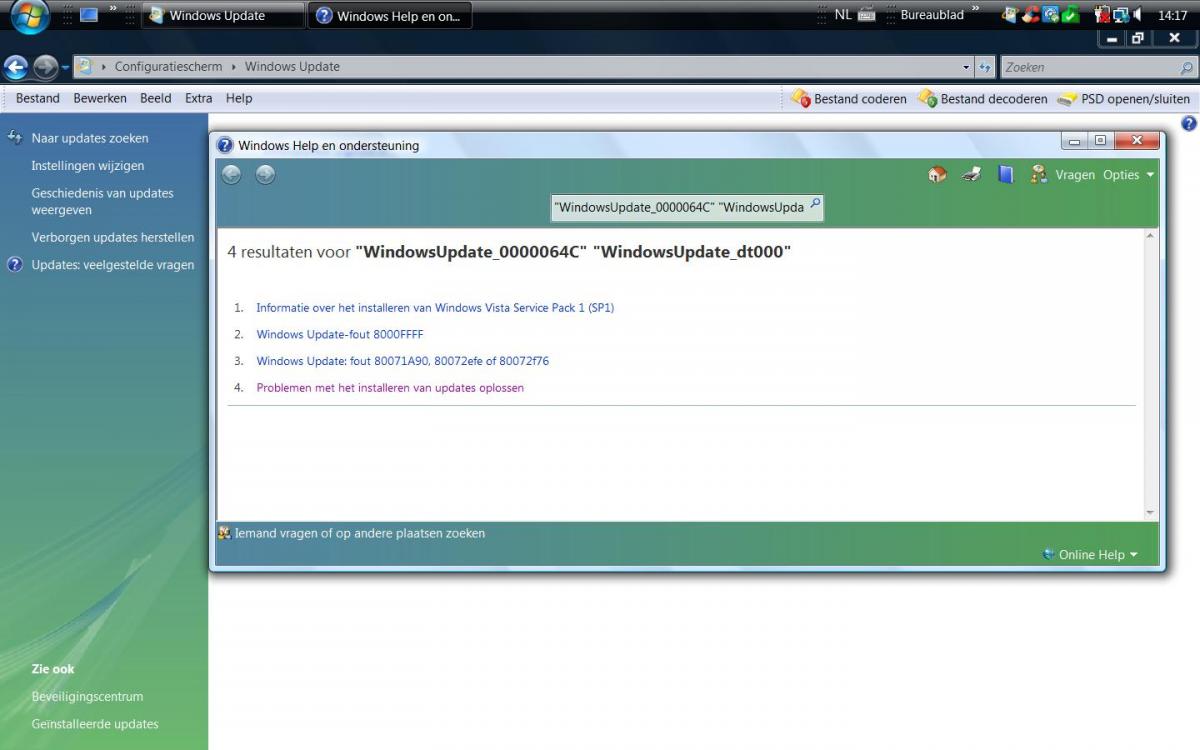Click Back arrow in Help window
This screenshot has height=750, width=1200.
[232, 175]
